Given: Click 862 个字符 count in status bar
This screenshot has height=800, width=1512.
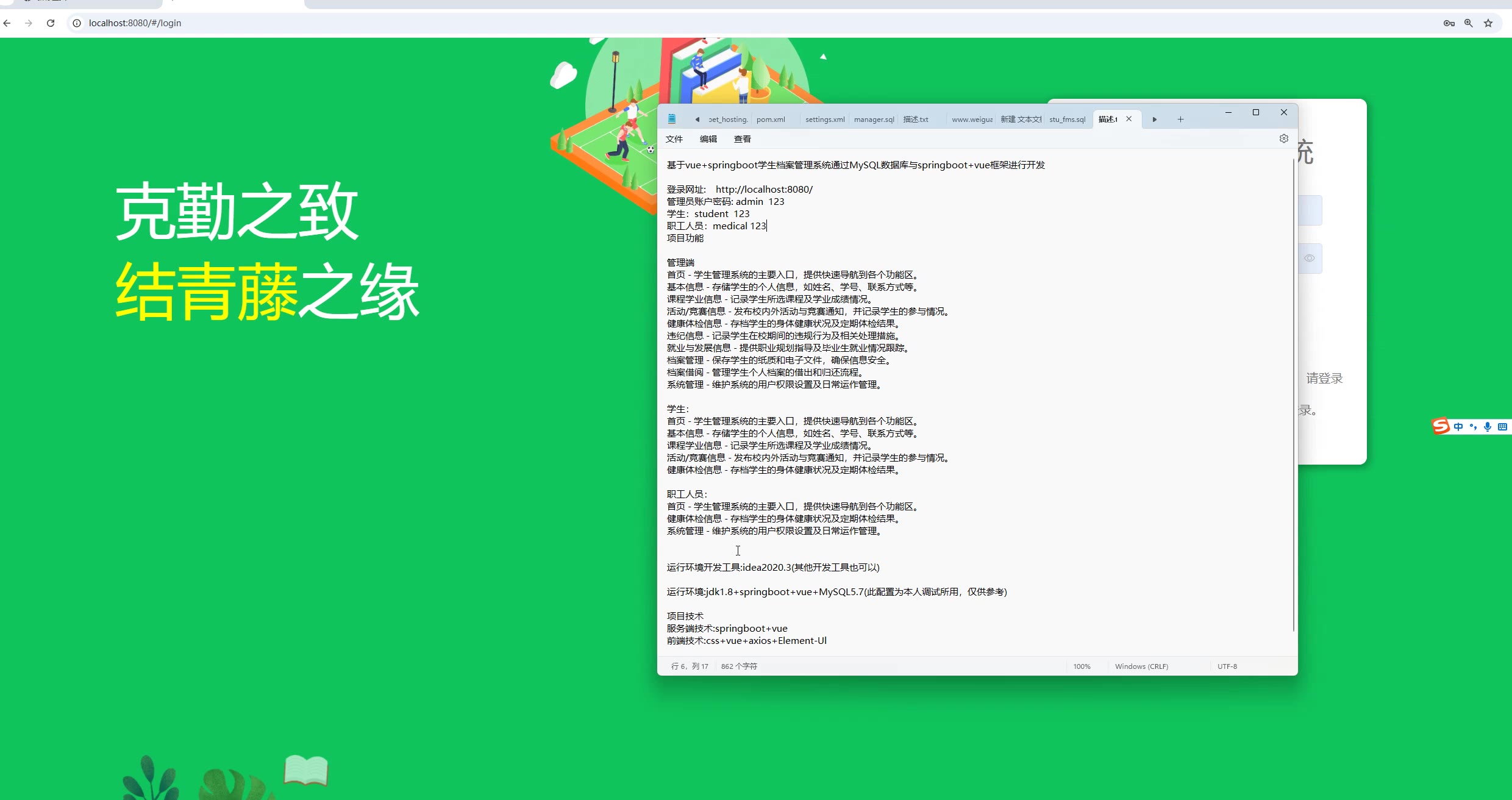Looking at the screenshot, I should 739,666.
